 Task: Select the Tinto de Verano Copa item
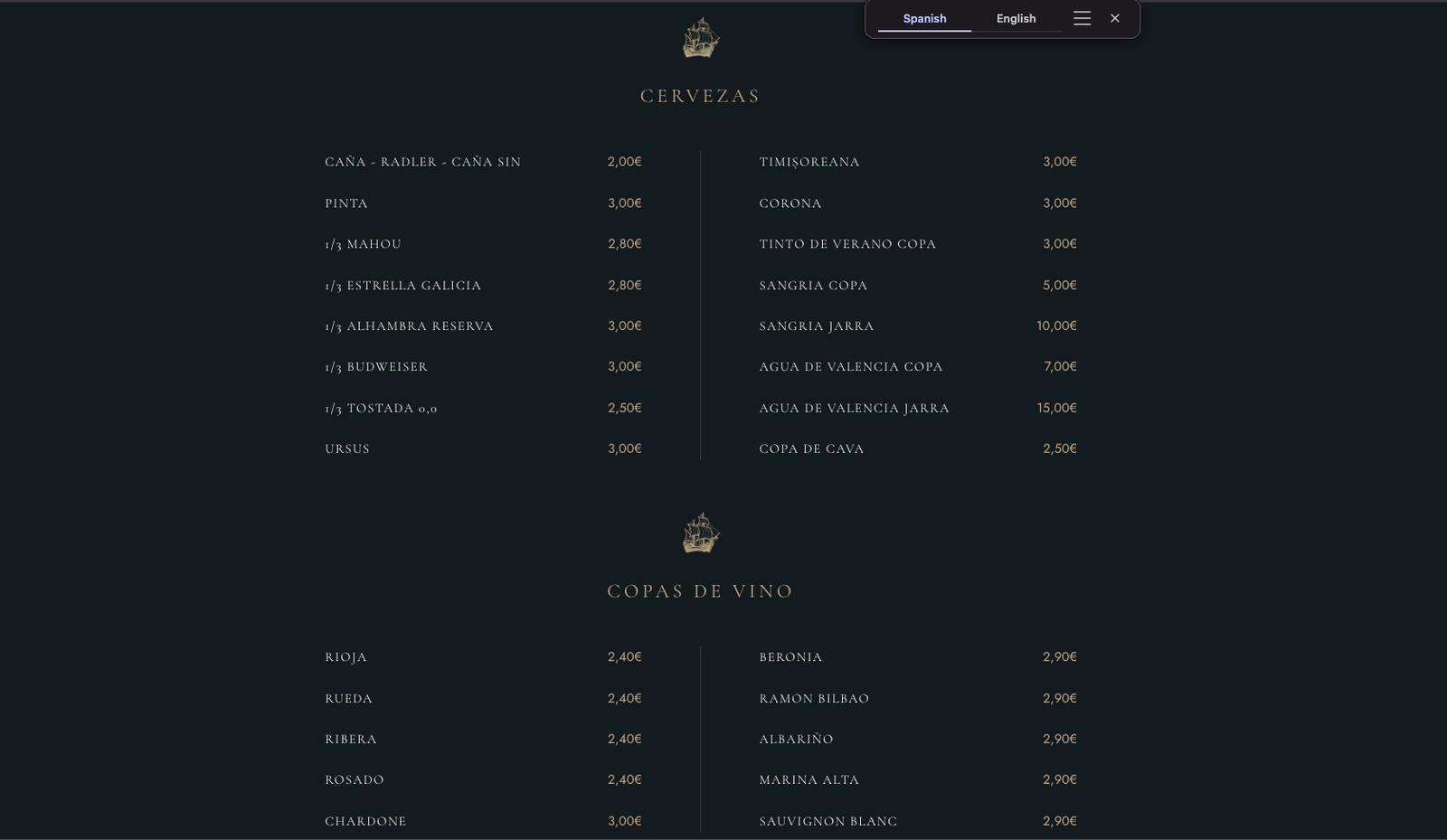pos(847,244)
